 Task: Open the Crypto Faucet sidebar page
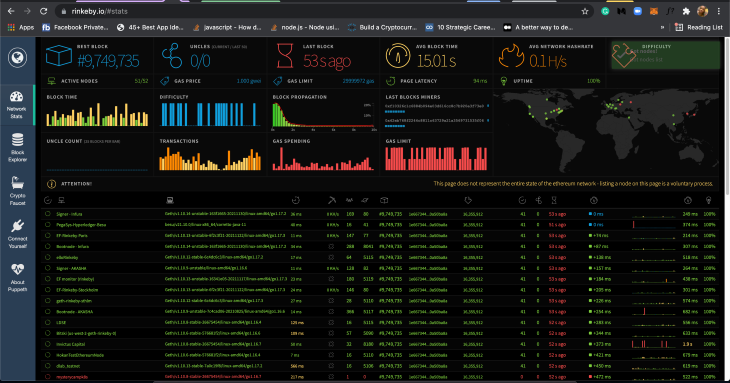(17, 191)
